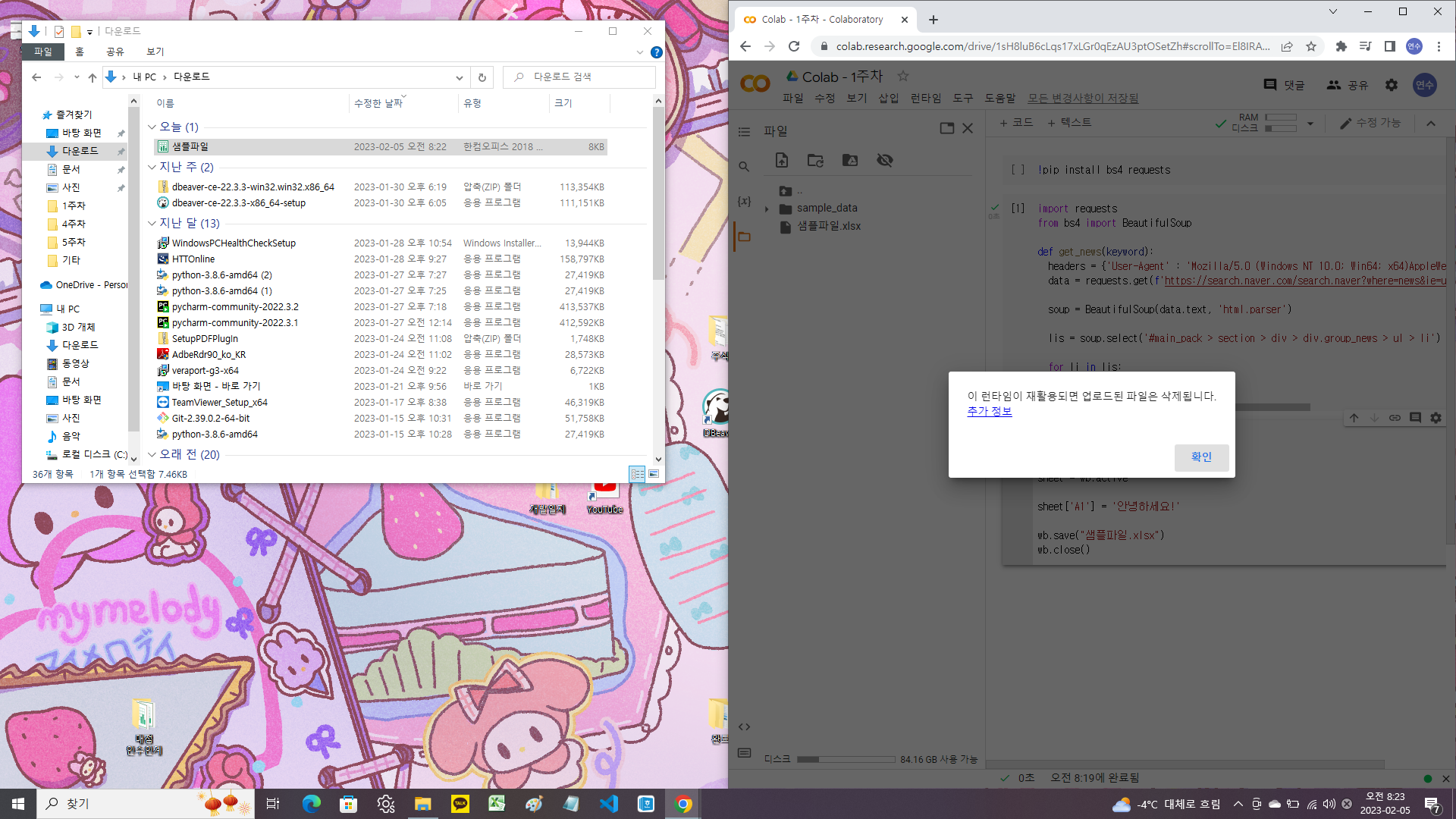Click the 공유 share button in Colab
The width and height of the screenshot is (1456, 819).
click(x=1348, y=85)
